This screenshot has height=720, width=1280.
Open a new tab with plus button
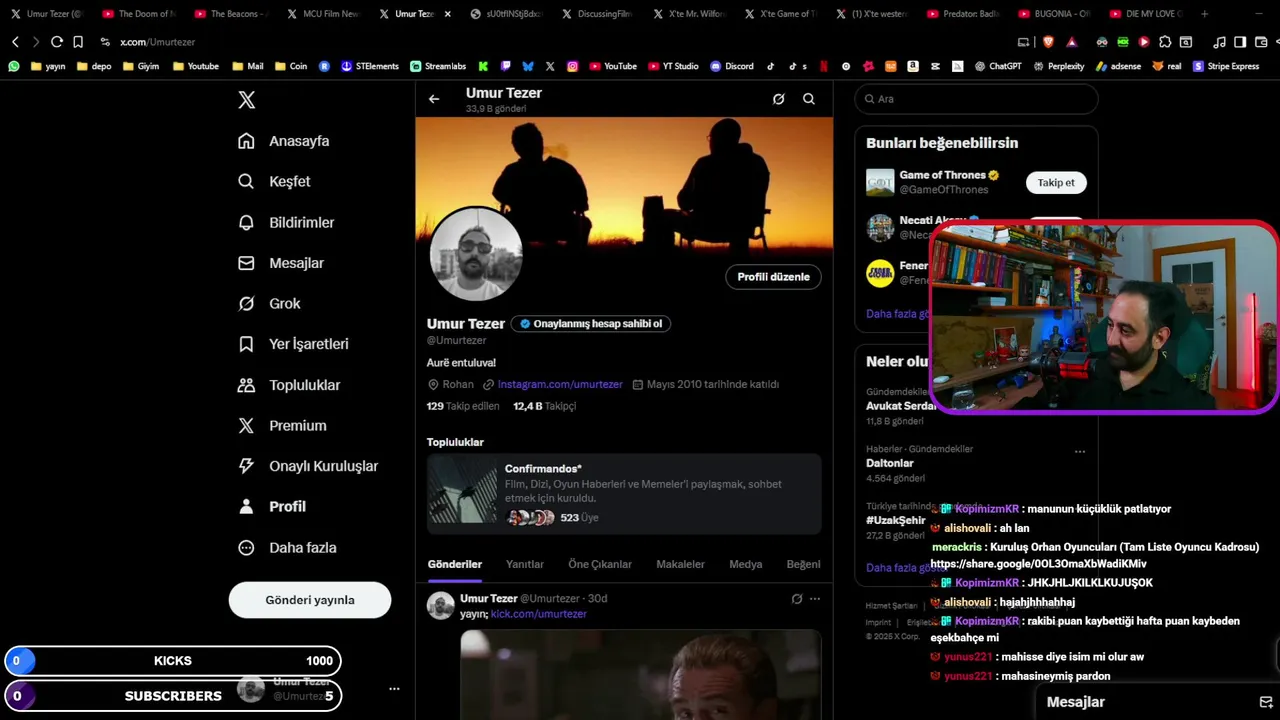click(1204, 14)
